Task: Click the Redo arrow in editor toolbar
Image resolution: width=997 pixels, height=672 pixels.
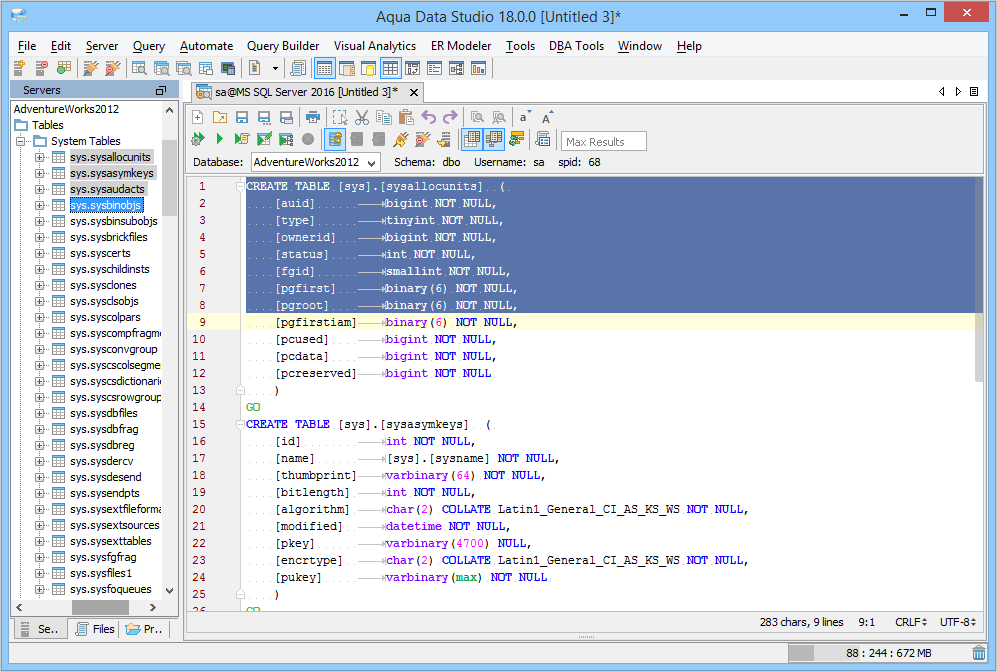Action: point(450,117)
